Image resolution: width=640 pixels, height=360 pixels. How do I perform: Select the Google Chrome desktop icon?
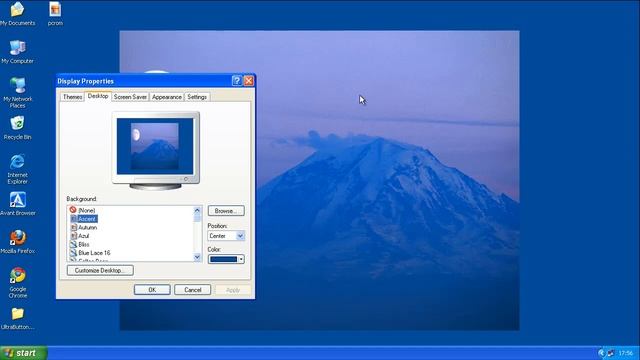point(18,282)
